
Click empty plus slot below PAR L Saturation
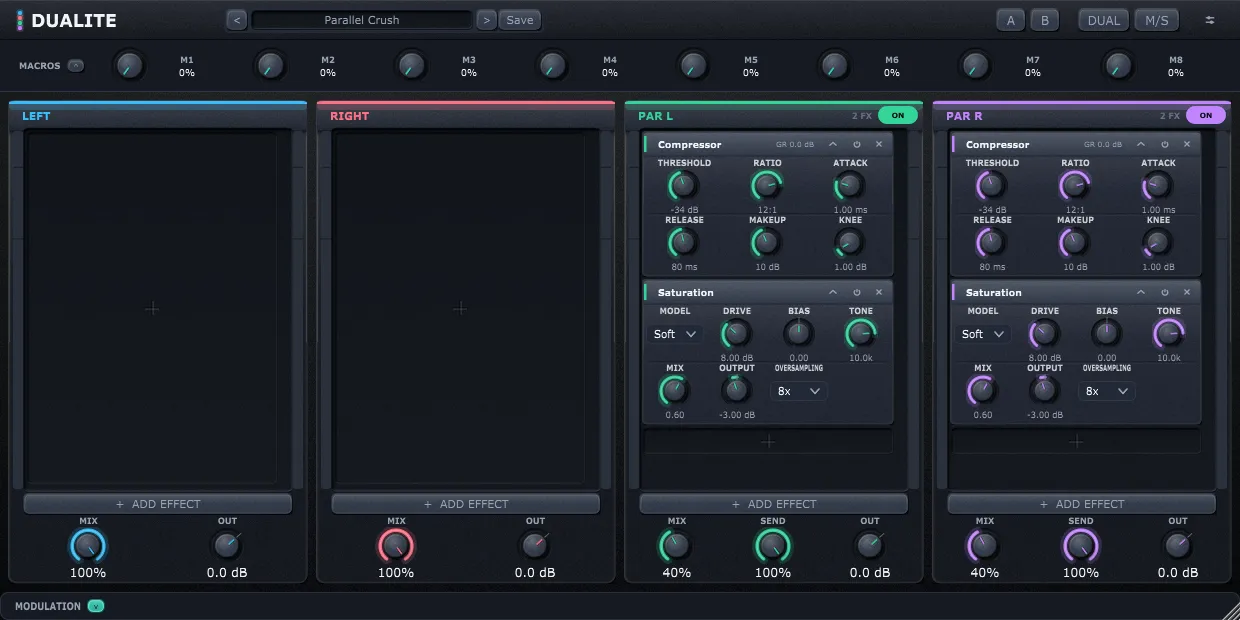(x=768, y=441)
